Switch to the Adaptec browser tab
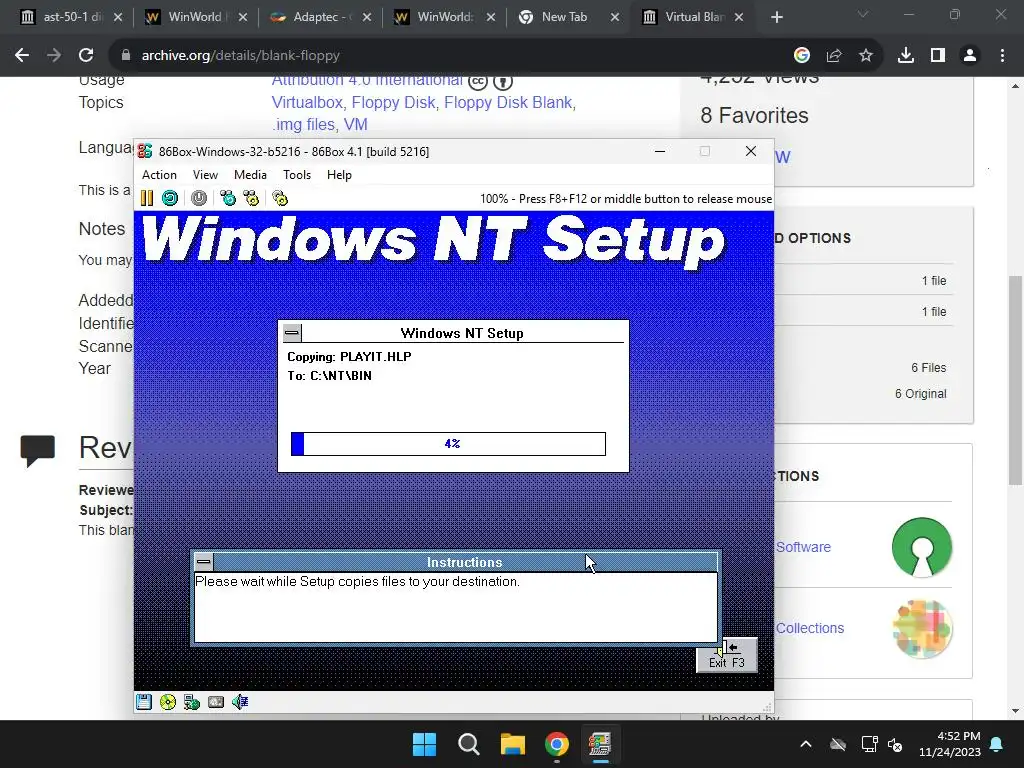The width and height of the screenshot is (1024, 768). (x=321, y=17)
